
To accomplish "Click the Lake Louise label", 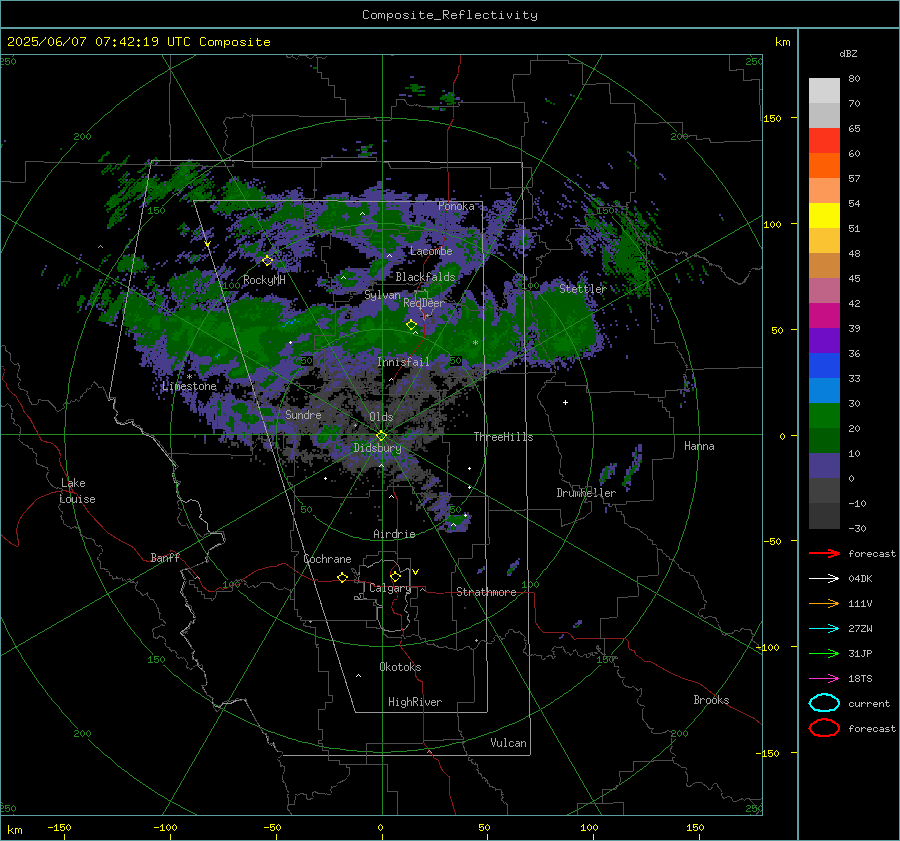I will pyautogui.click(x=77, y=491).
